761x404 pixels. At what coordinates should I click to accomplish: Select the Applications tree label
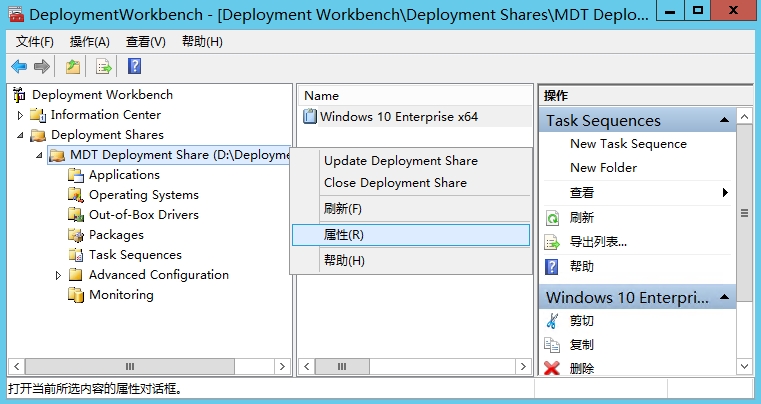click(124, 175)
